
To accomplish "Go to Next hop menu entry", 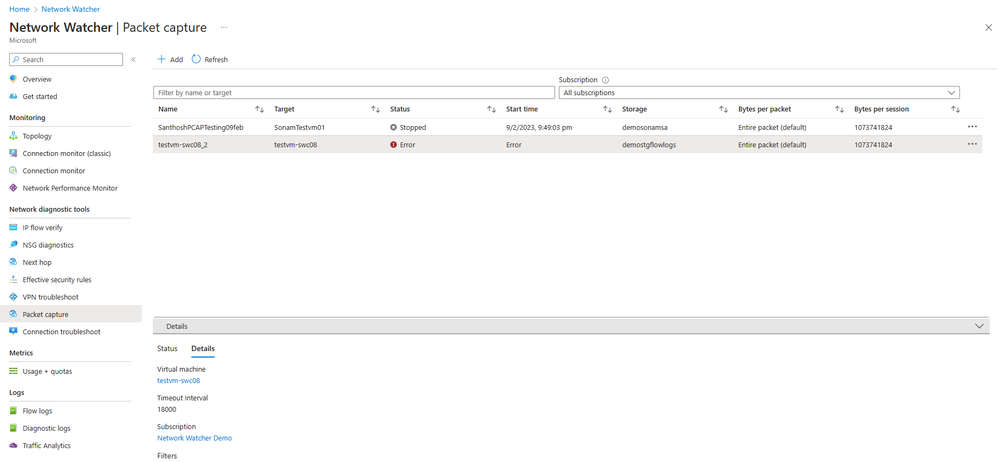I will (x=37, y=262).
